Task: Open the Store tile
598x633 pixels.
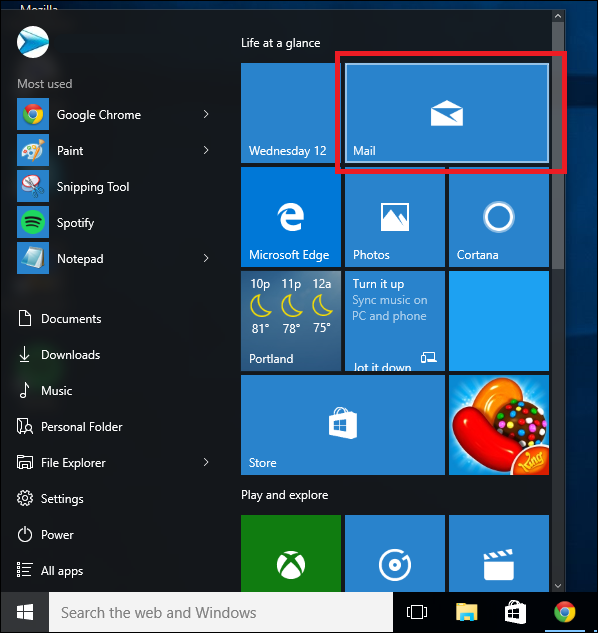Action: tap(343, 425)
